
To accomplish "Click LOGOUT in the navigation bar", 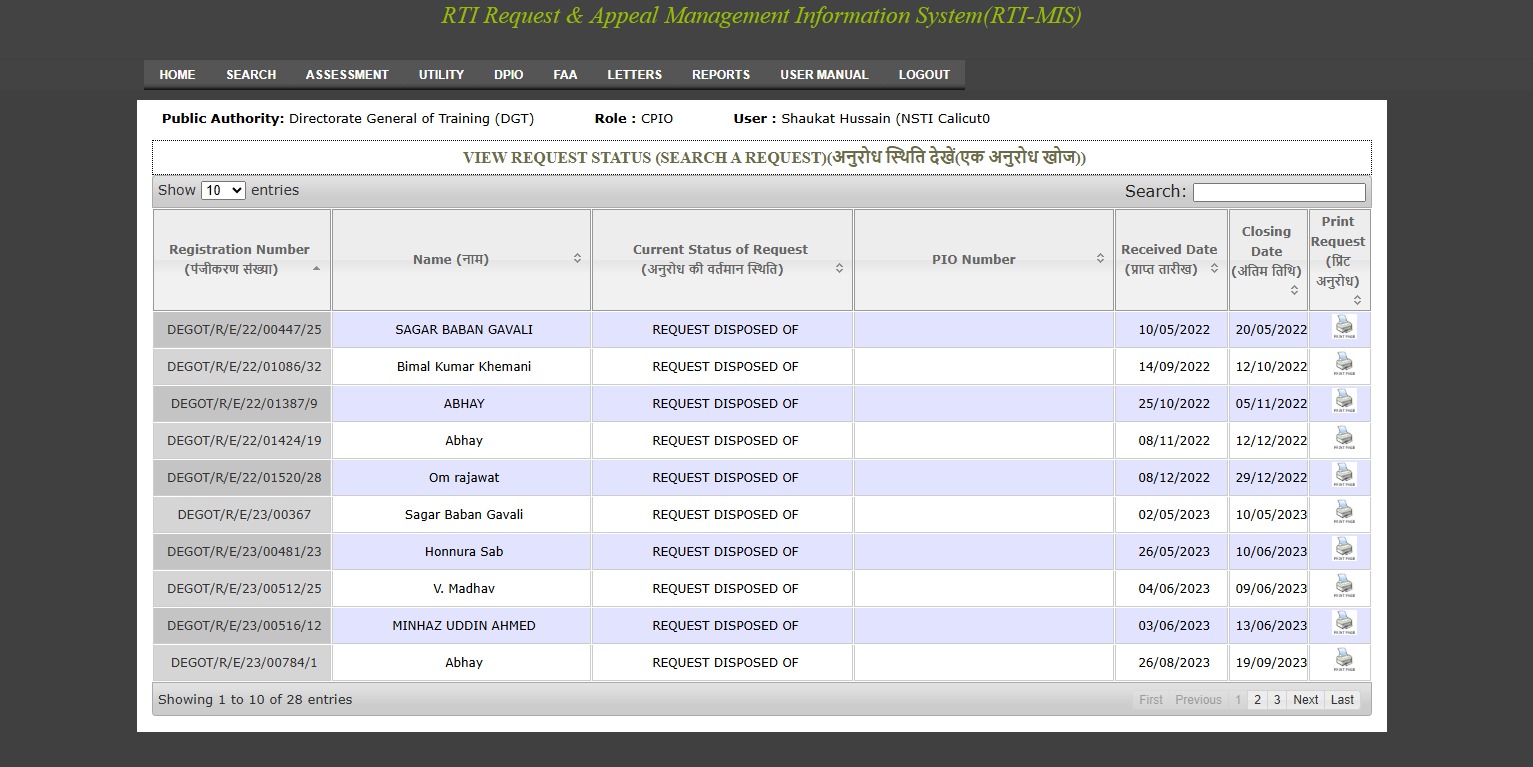I will [x=924, y=75].
